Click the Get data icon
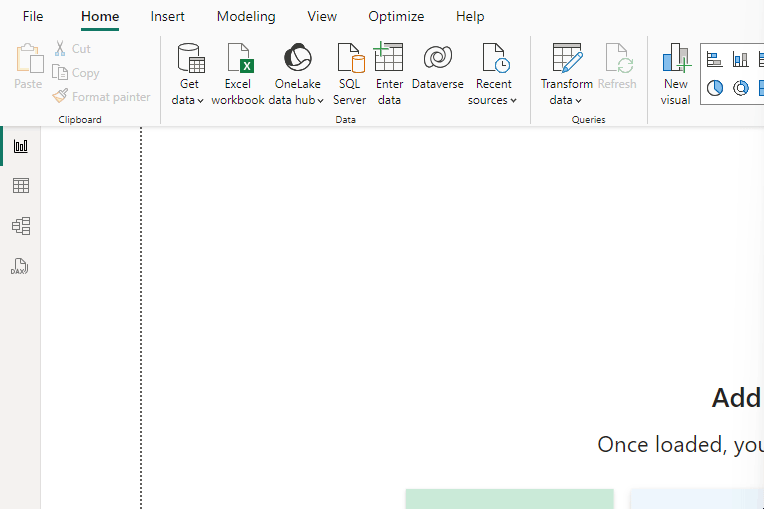This screenshot has width=764, height=509. pos(191,58)
